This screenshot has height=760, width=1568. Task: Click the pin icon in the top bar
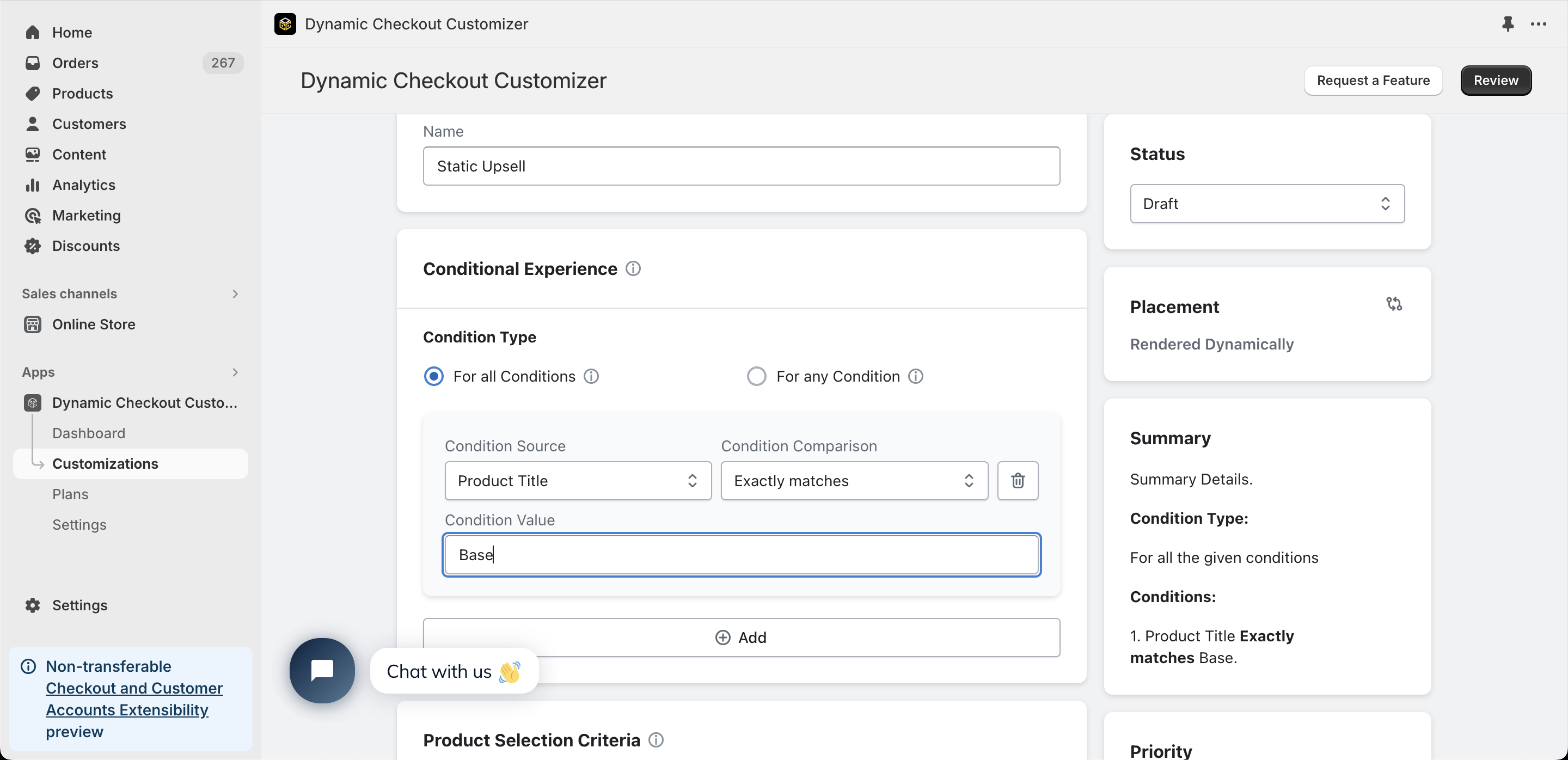pos(1507,24)
